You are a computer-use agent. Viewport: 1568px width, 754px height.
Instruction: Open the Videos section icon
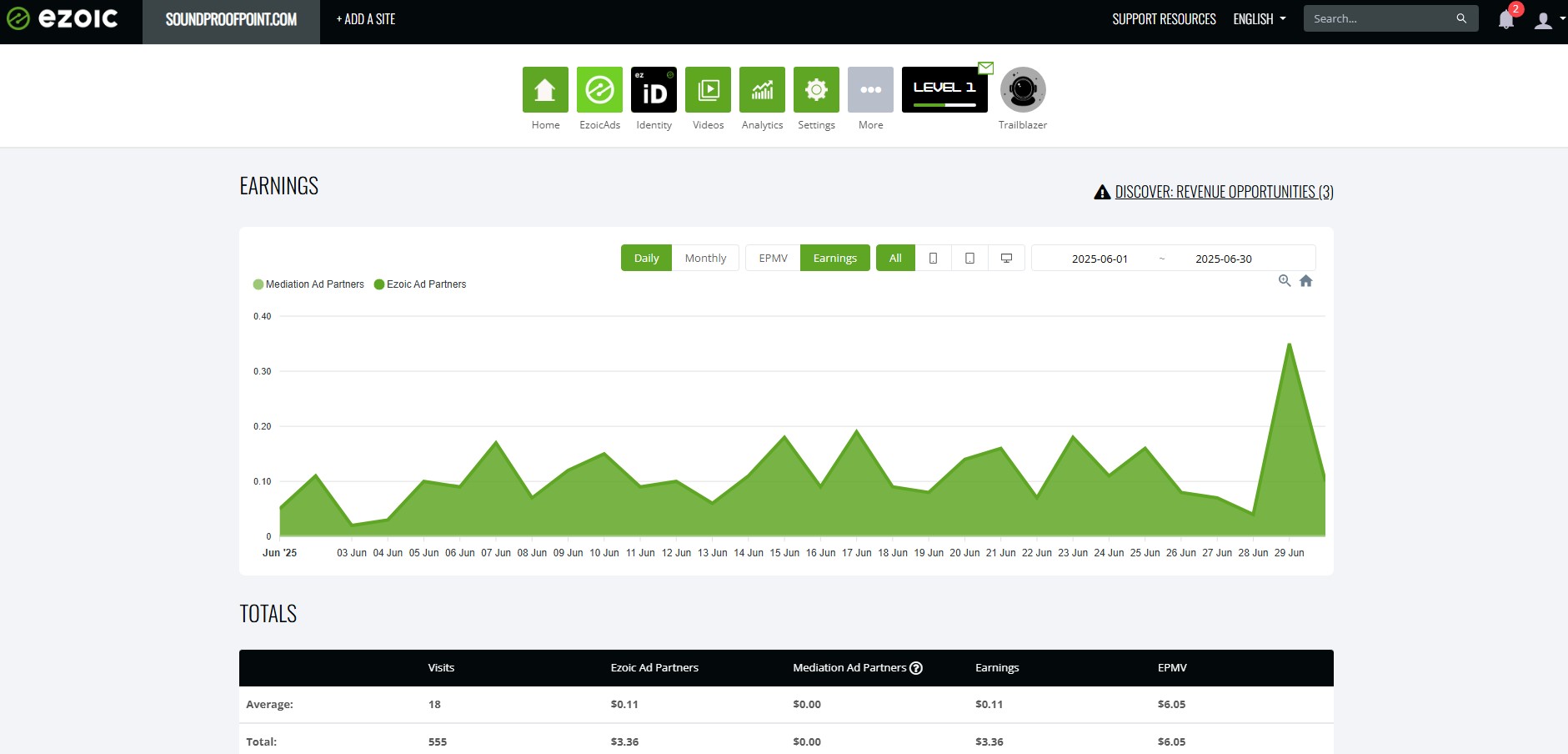pos(708,89)
